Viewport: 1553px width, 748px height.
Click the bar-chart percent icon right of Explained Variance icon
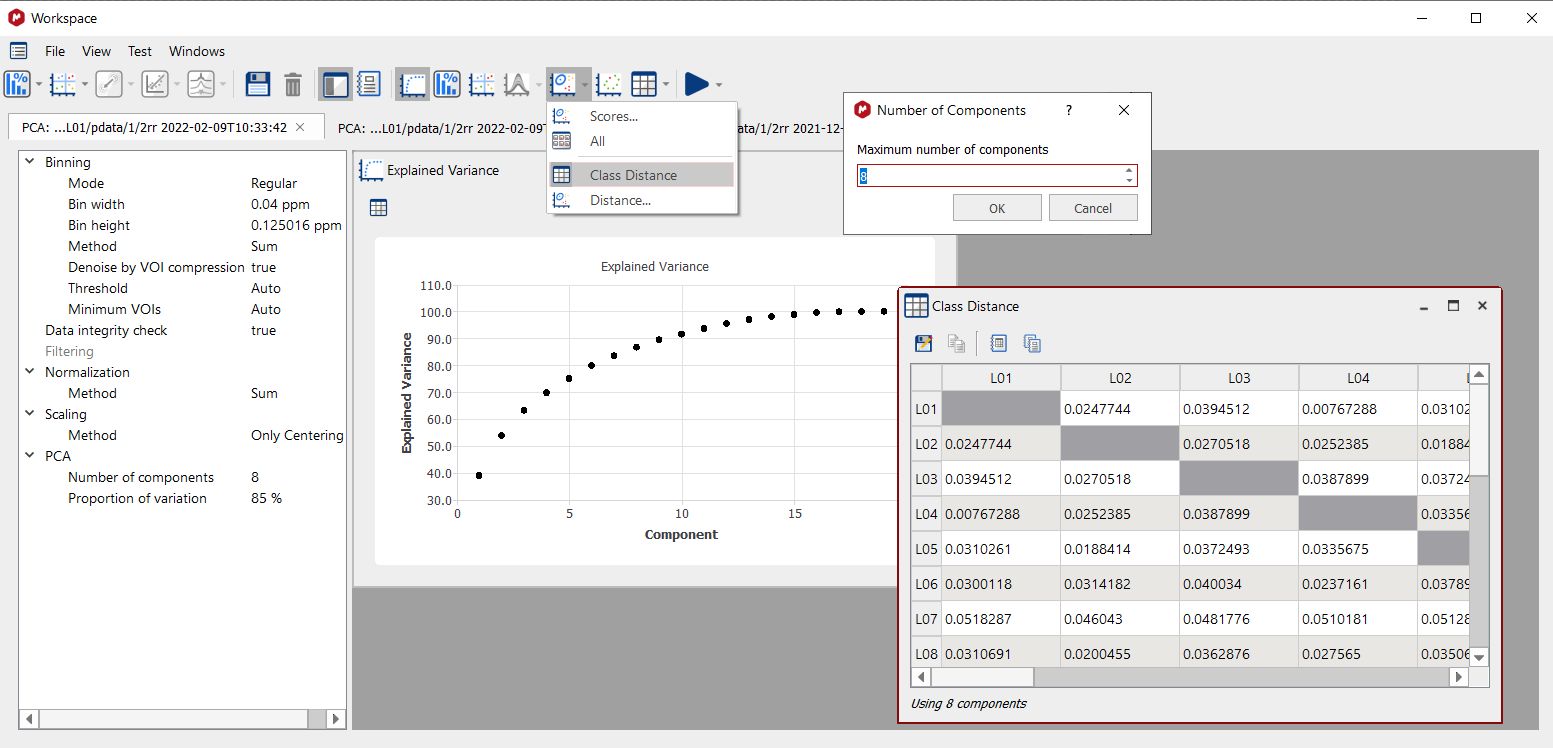447,84
